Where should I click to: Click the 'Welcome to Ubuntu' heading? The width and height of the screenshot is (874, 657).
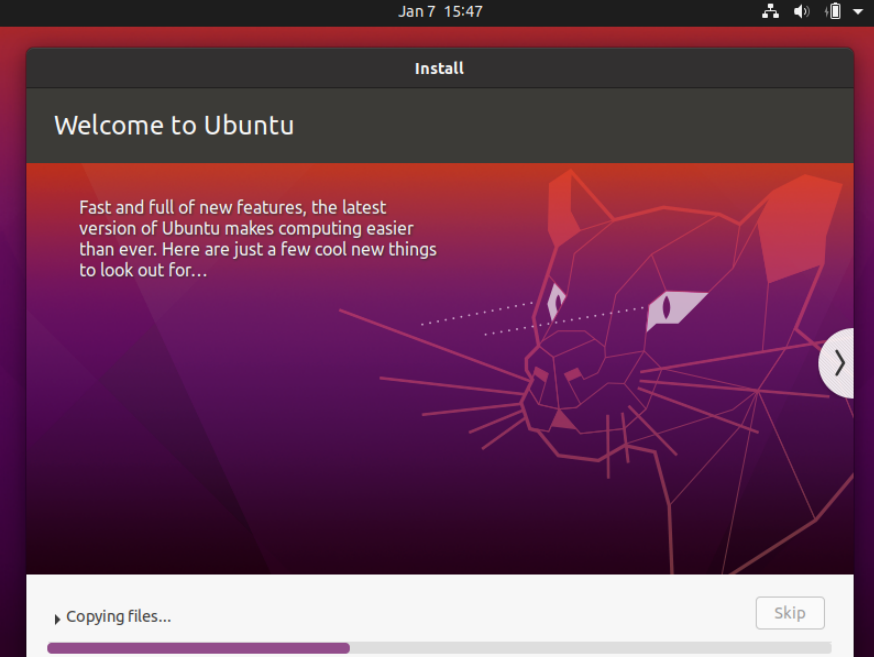(x=174, y=125)
